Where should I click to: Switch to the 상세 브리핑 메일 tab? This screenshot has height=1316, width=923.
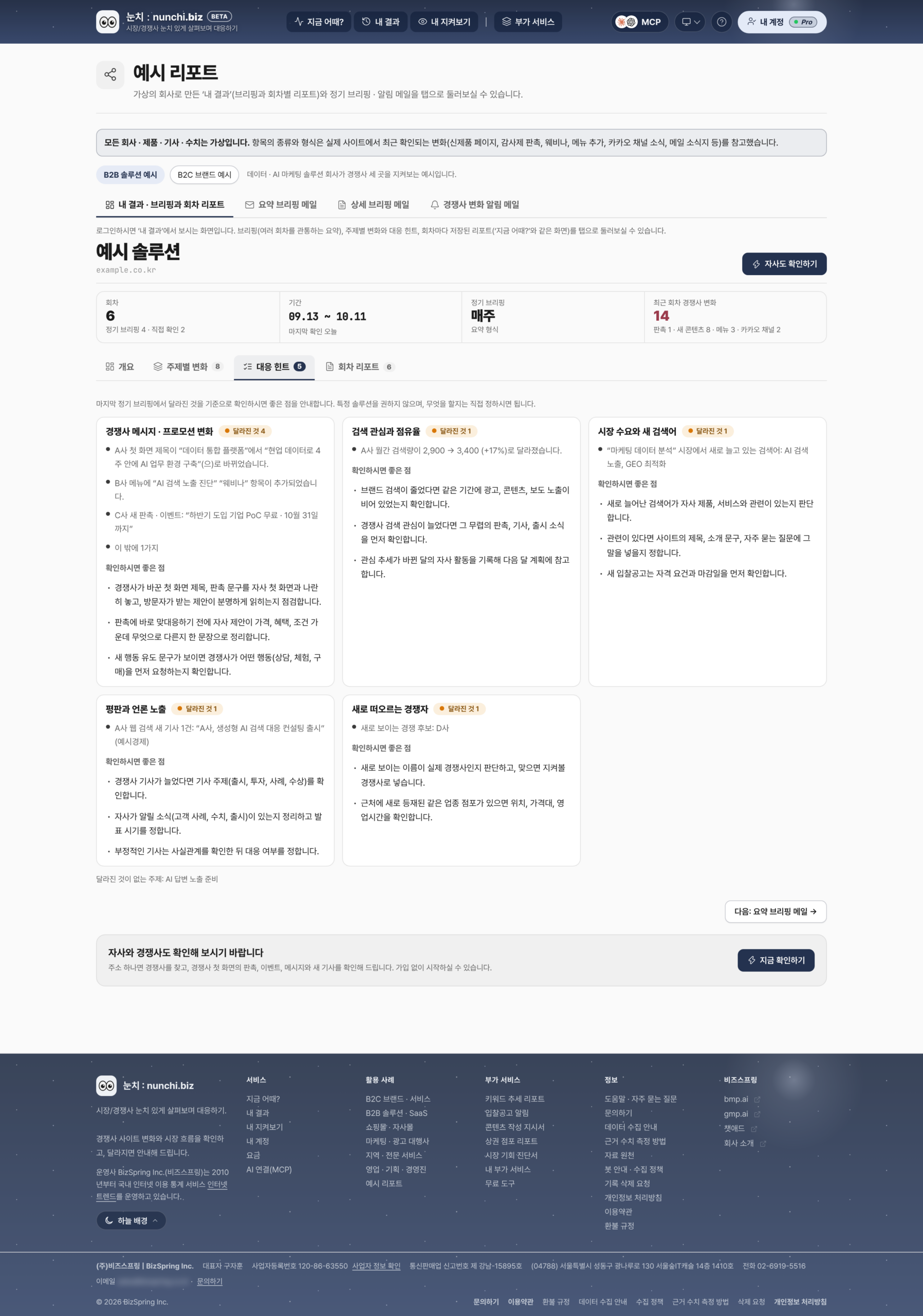374,205
